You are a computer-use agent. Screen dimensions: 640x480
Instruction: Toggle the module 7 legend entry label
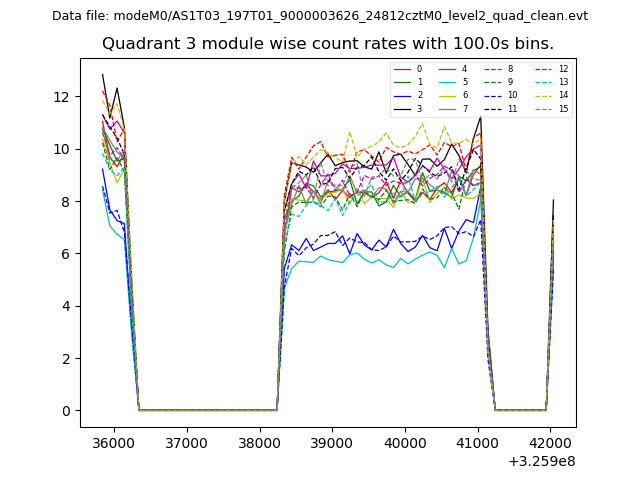coord(464,108)
